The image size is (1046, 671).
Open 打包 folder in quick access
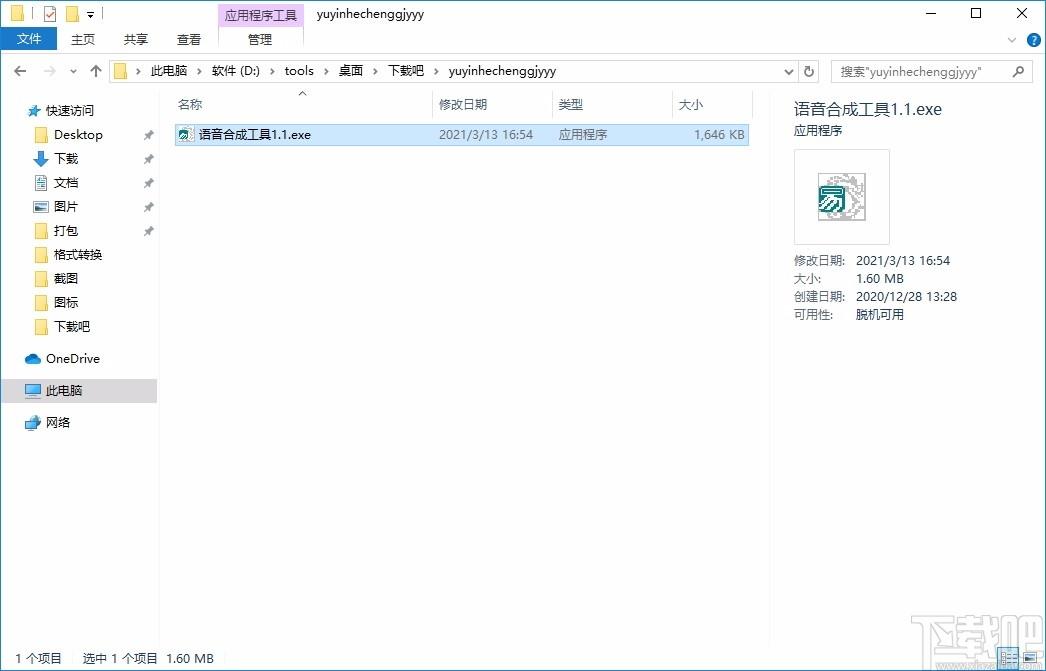[66, 231]
